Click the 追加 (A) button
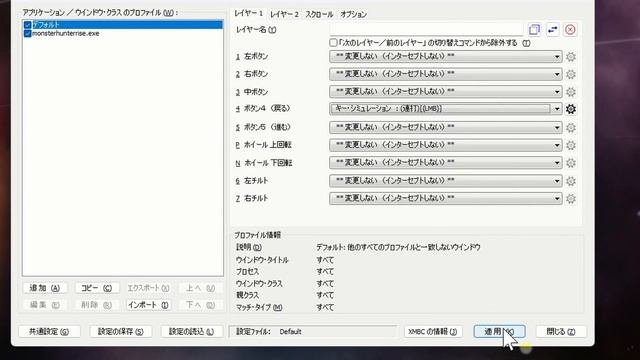The height and width of the screenshot is (360, 640). click(x=44, y=288)
